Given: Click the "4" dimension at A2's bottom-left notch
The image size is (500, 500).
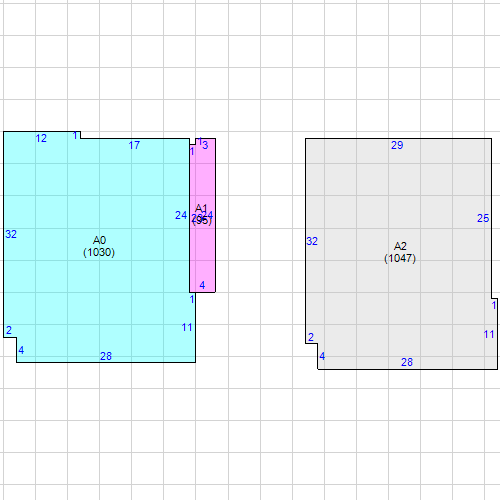Looking at the screenshot, I should pos(322,356).
